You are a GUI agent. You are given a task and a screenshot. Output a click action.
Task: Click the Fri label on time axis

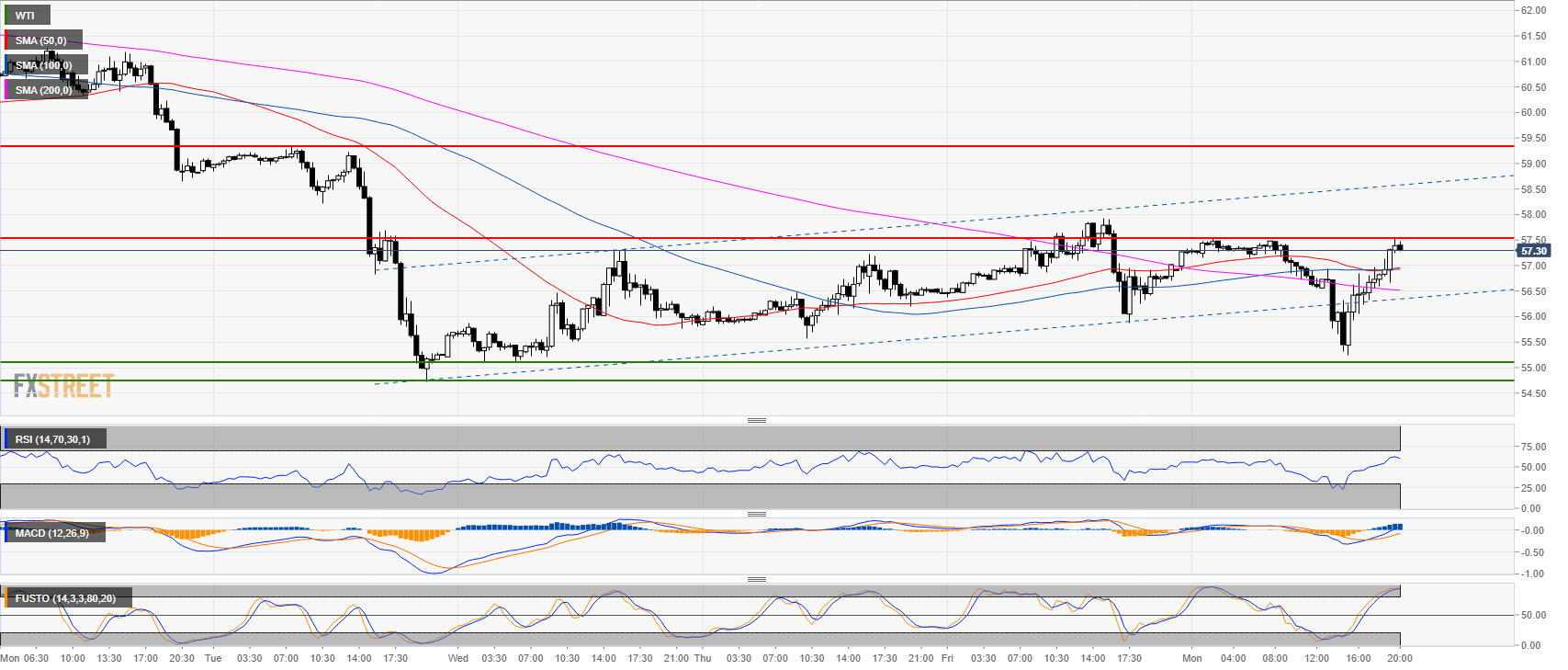coord(947,658)
